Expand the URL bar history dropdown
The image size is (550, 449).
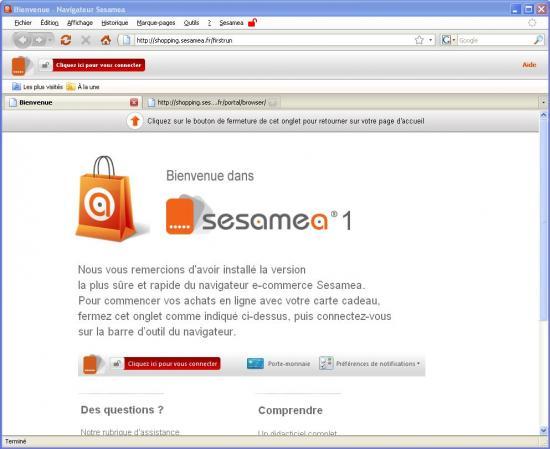[430, 40]
